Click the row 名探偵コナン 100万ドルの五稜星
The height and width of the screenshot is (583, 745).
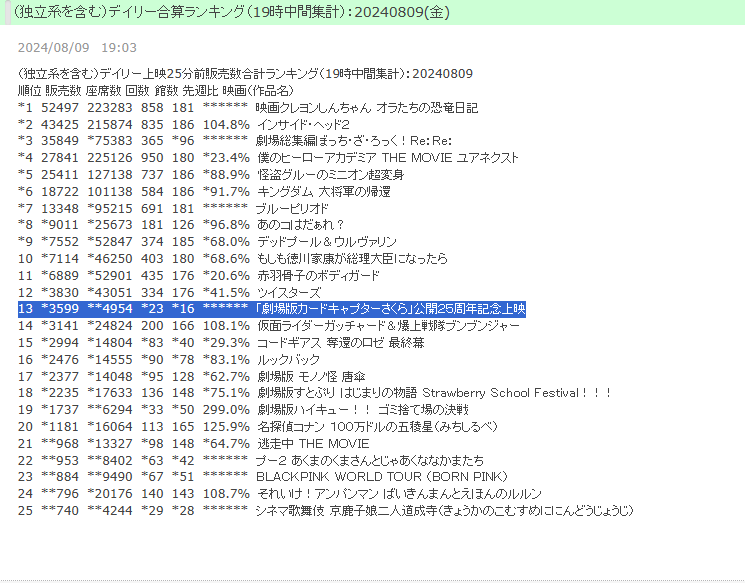pyautogui.click(x=258, y=427)
